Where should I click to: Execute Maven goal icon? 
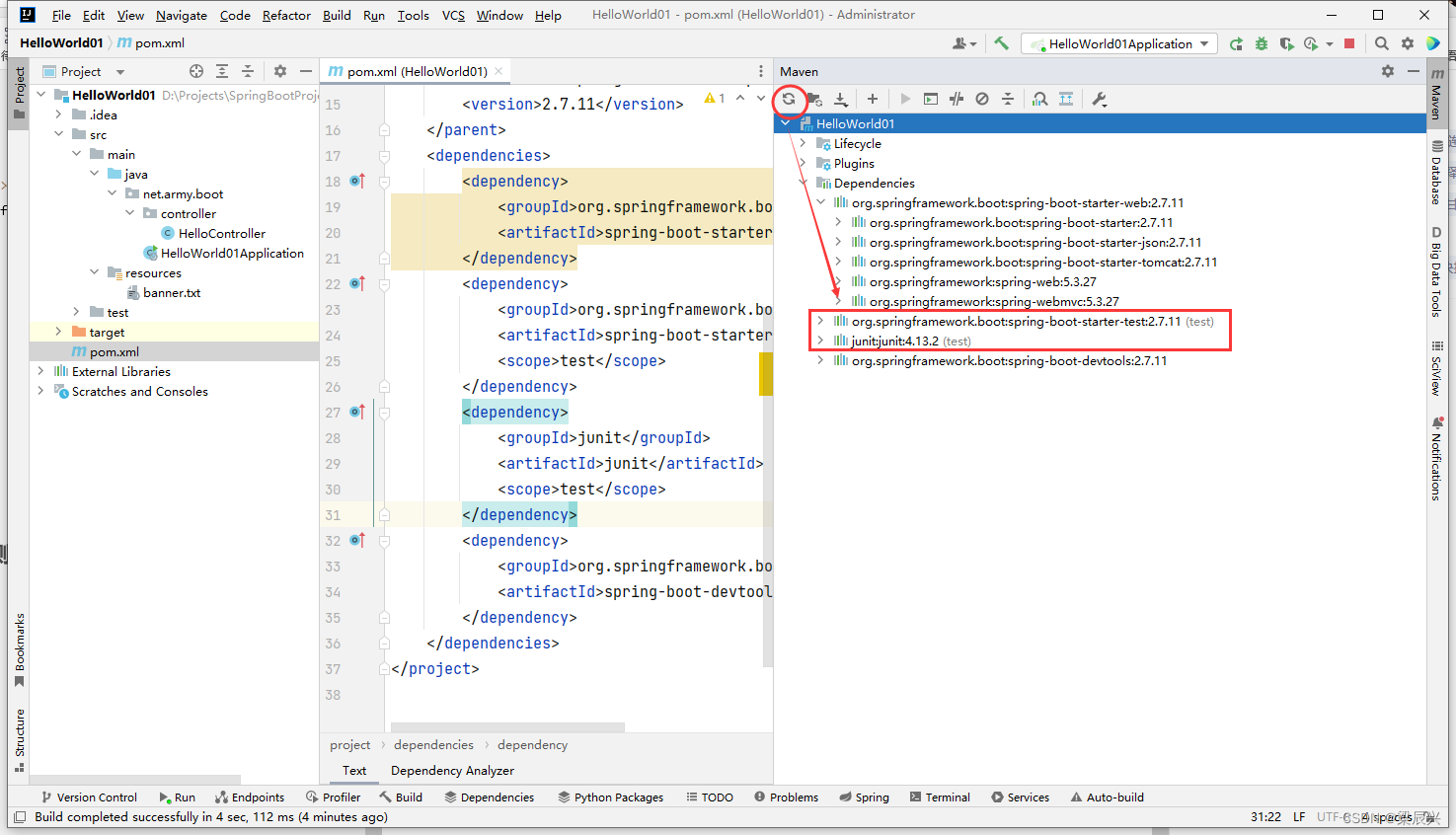click(x=931, y=99)
